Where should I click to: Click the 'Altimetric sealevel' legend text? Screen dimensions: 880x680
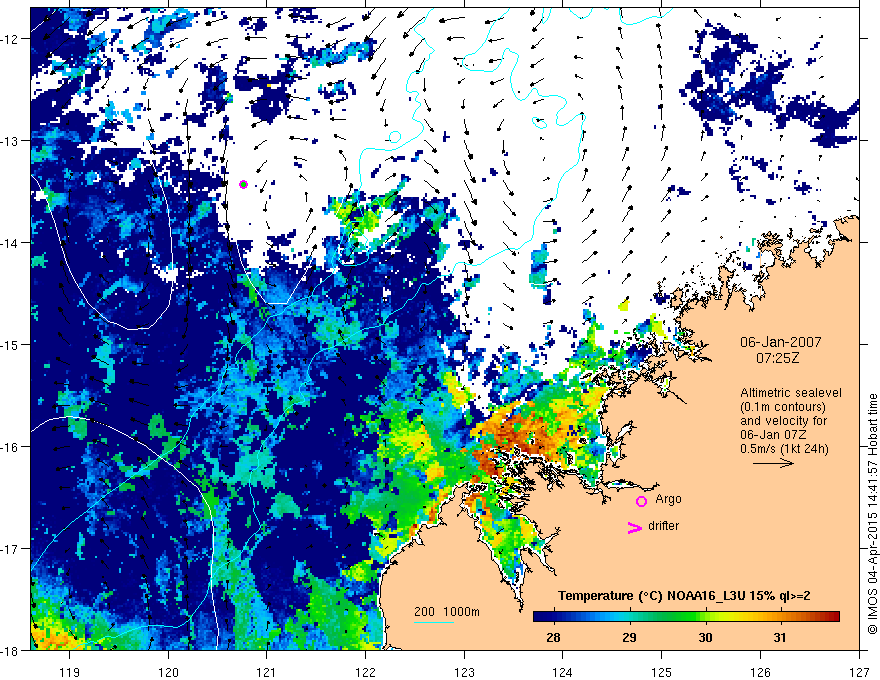tap(791, 393)
